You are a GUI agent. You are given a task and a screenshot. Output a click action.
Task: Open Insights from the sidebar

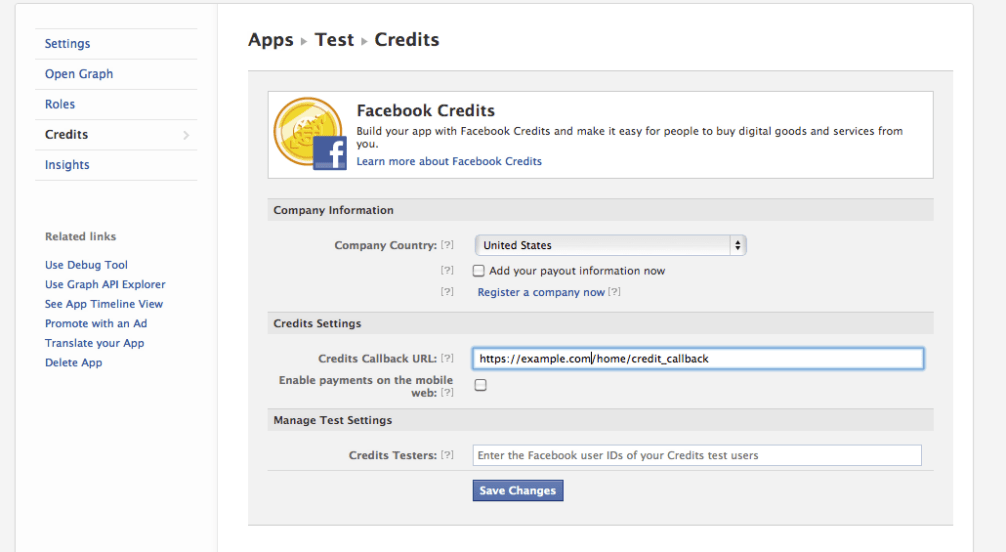click(67, 165)
